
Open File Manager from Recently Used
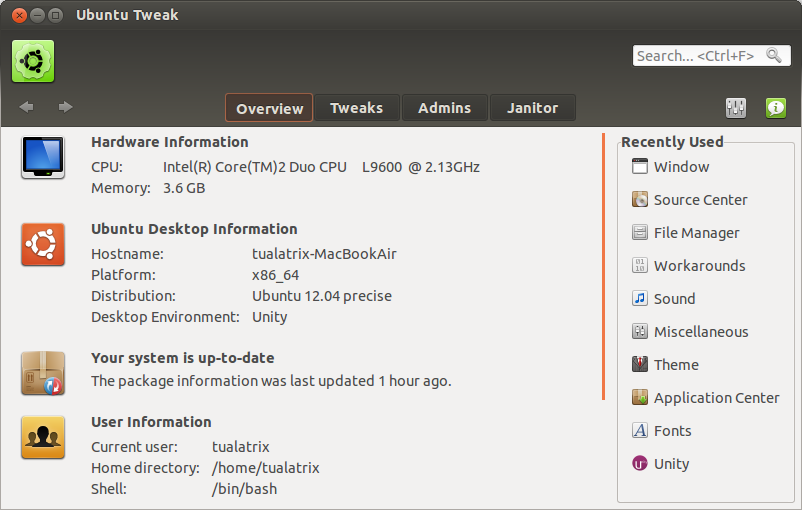coord(697,233)
